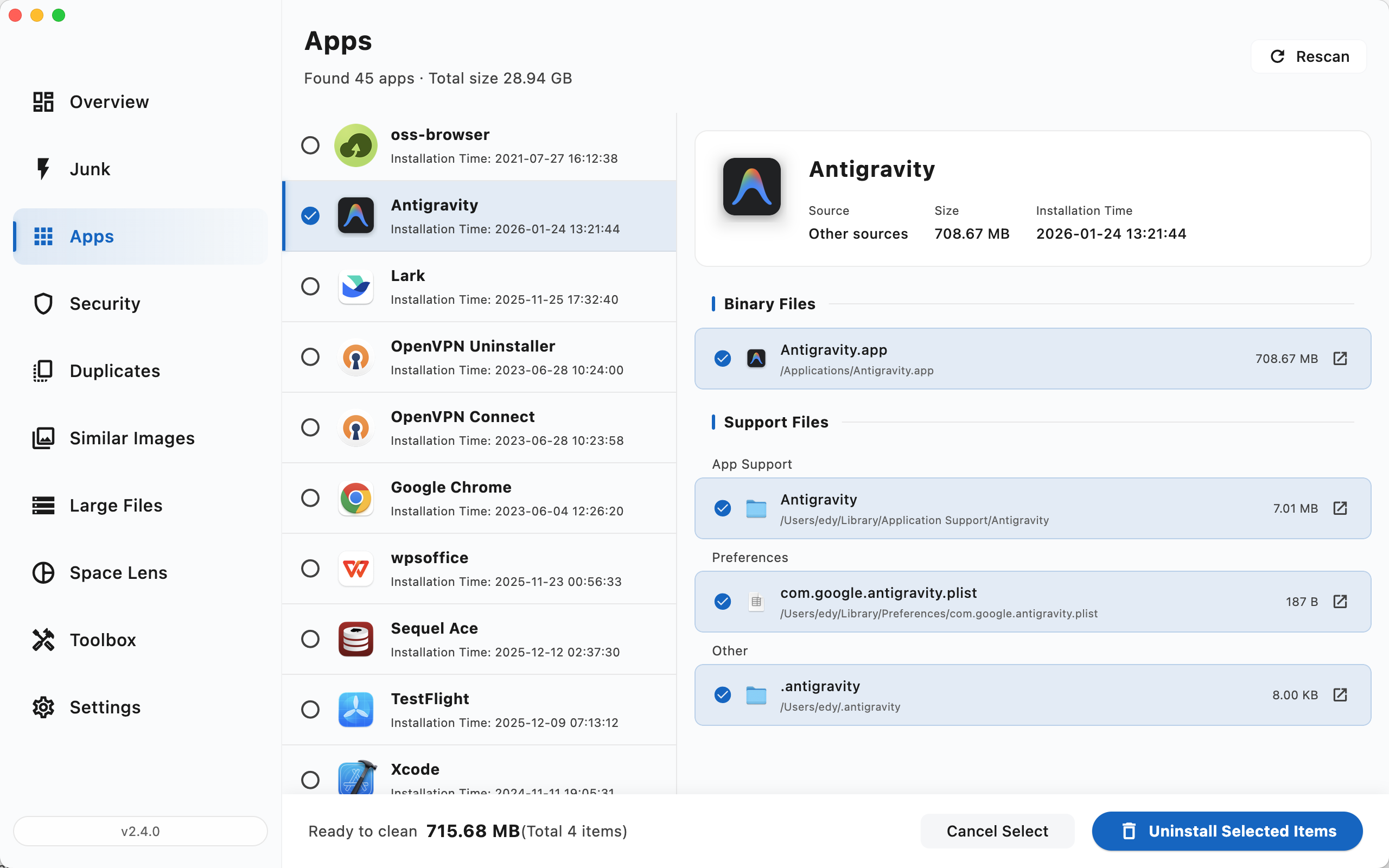Viewport: 1389px width, 868px height.
Task: Click the Google Chrome icon
Action: click(x=356, y=499)
